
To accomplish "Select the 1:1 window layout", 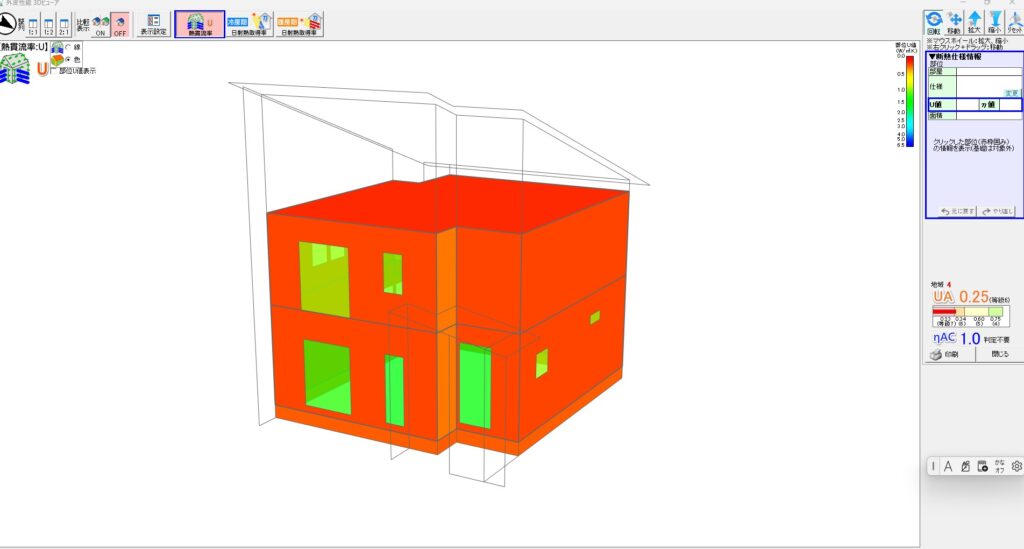I will [x=33, y=24].
